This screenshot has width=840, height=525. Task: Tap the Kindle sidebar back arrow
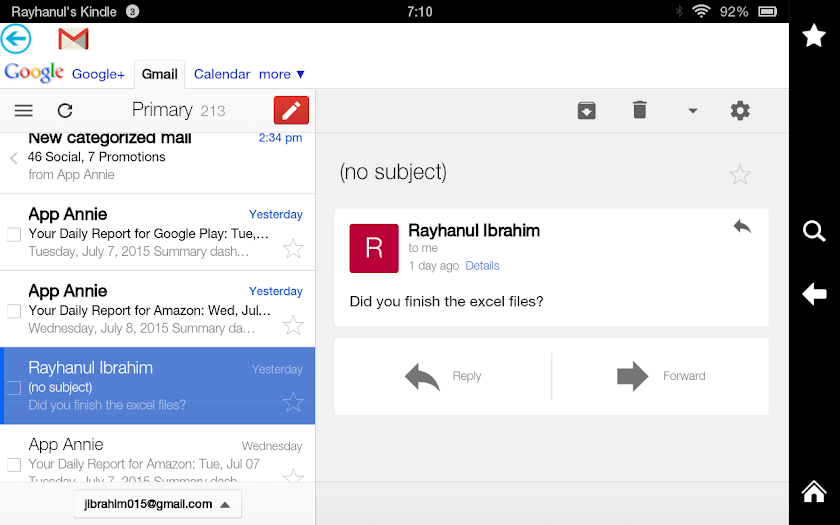coord(814,294)
